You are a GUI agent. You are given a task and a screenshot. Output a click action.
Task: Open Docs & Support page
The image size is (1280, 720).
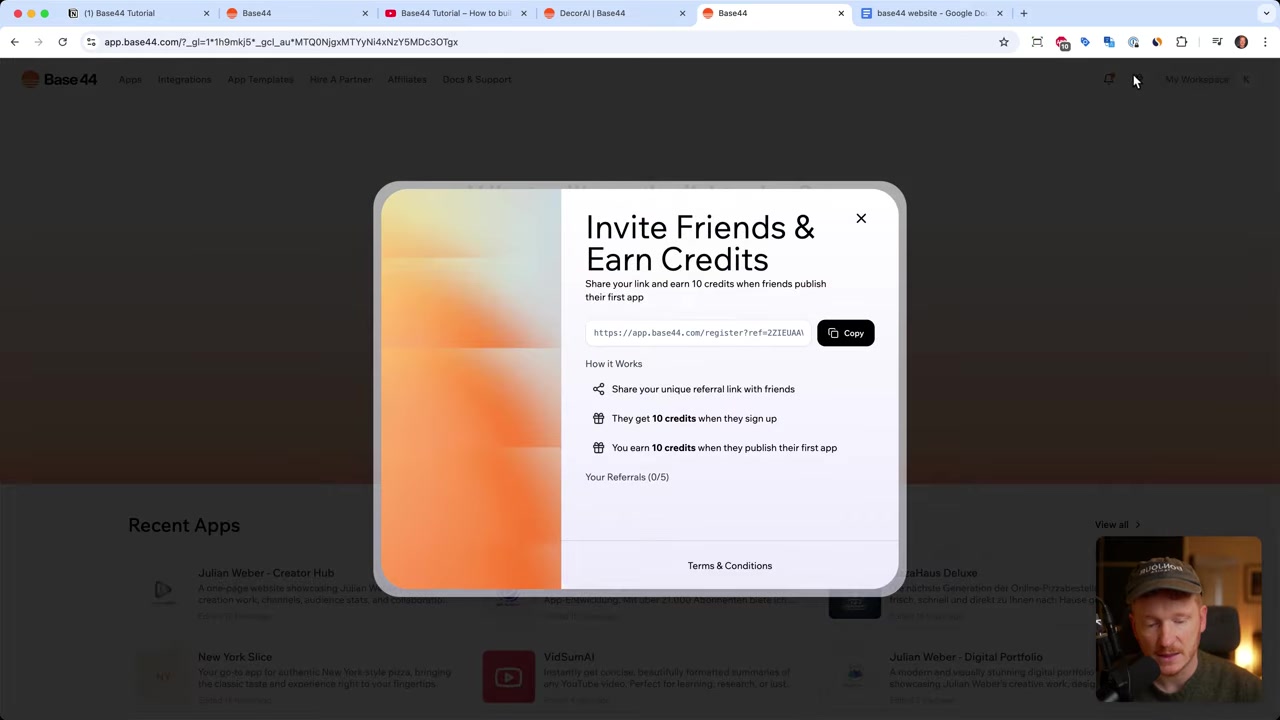tap(477, 79)
